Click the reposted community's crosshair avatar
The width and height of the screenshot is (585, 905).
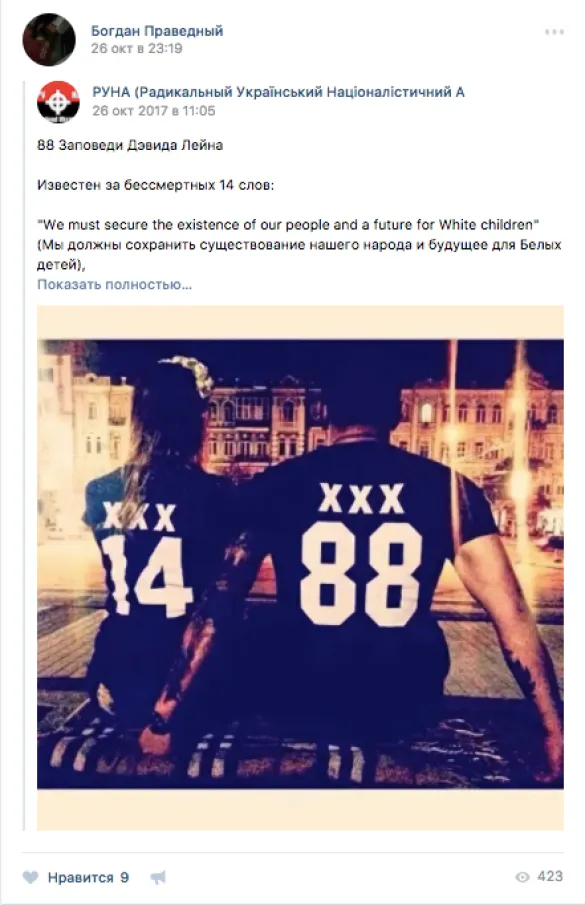pyautogui.click(x=58, y=102)
